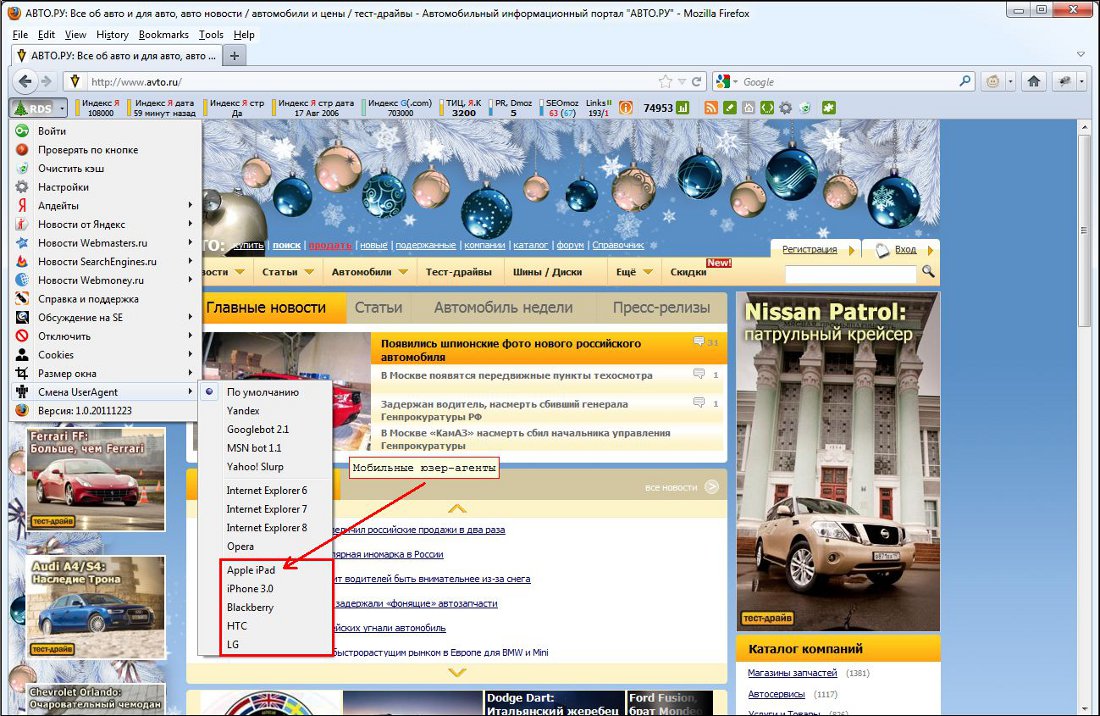
Task: Switch to the "Пресс-релизы" tab
Action: 661,308
